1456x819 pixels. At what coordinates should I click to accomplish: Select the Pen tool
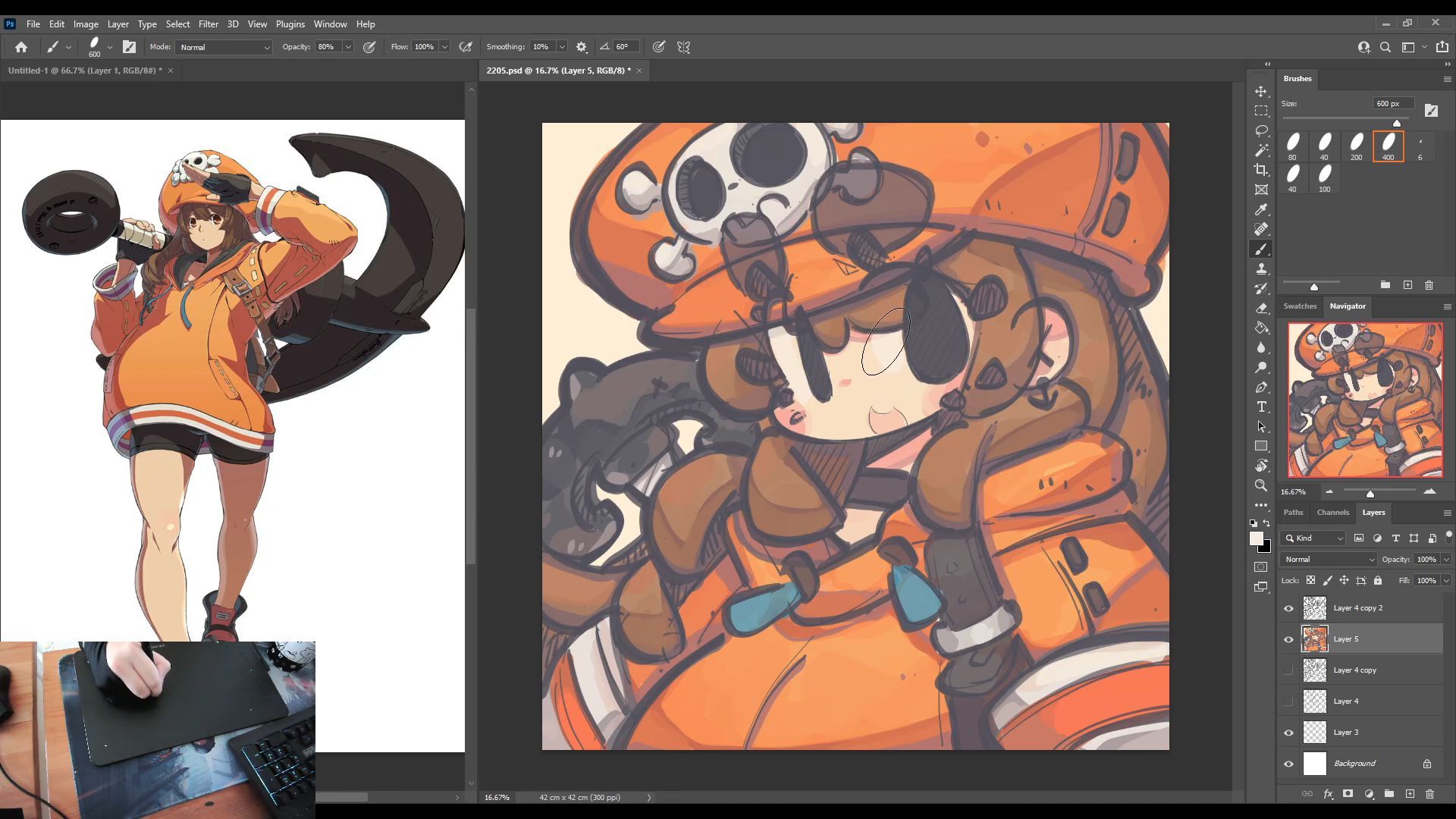click(x=1261, y=388)
